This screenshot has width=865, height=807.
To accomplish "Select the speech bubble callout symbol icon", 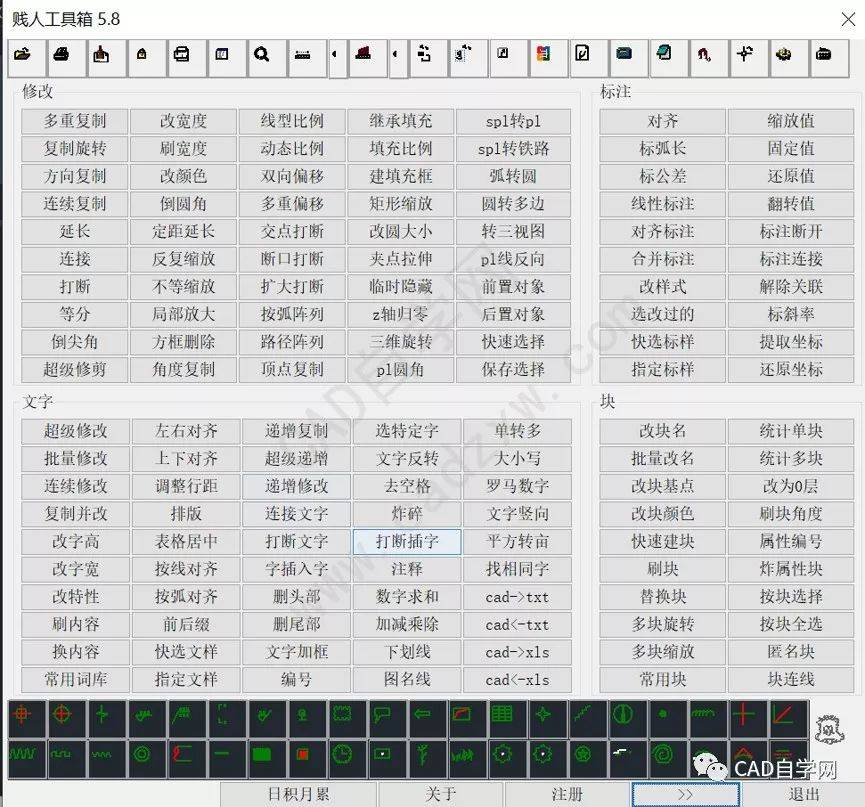I will click(381, 716).
